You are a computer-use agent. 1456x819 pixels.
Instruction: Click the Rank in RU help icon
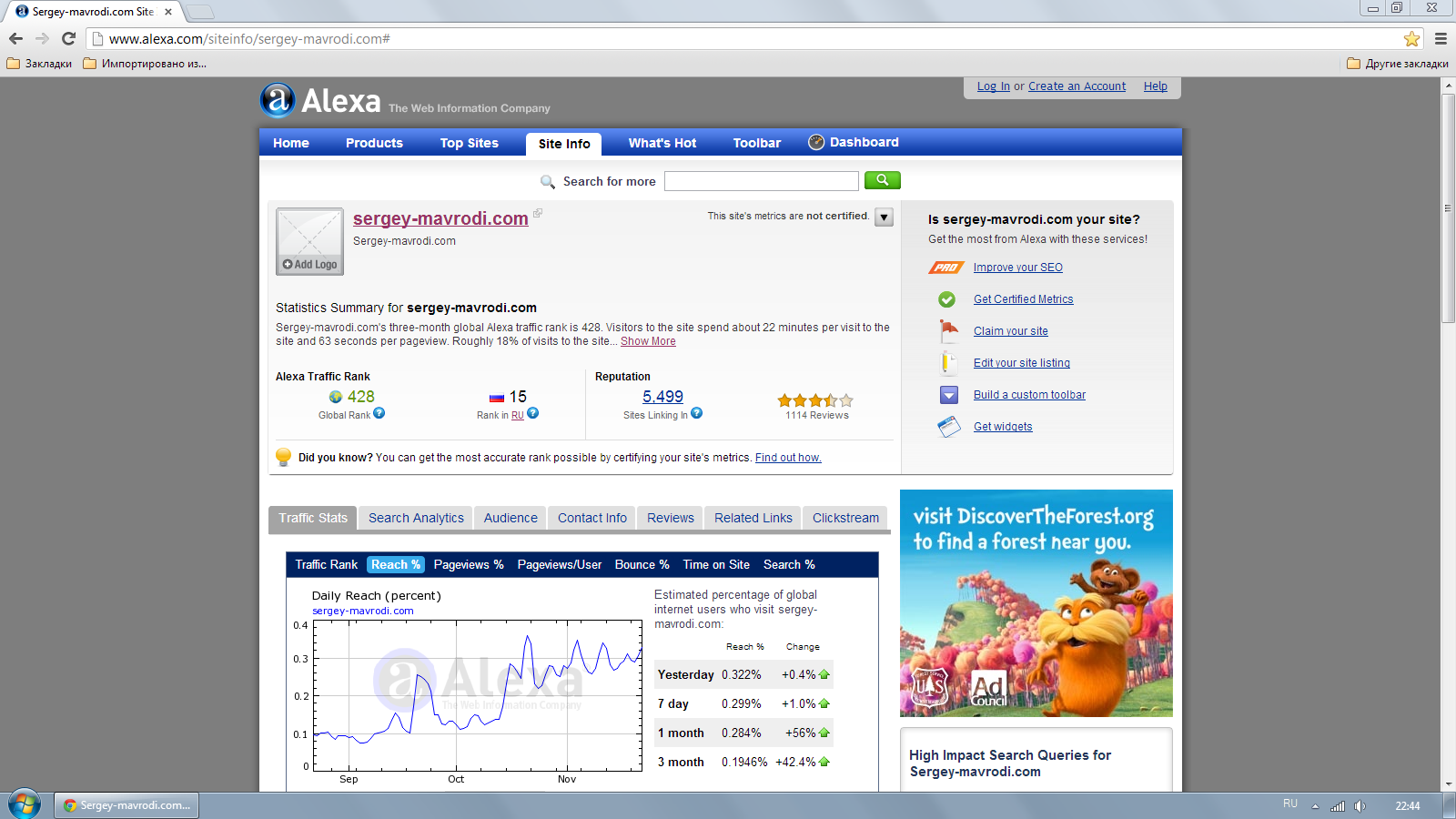pos(533,413)
